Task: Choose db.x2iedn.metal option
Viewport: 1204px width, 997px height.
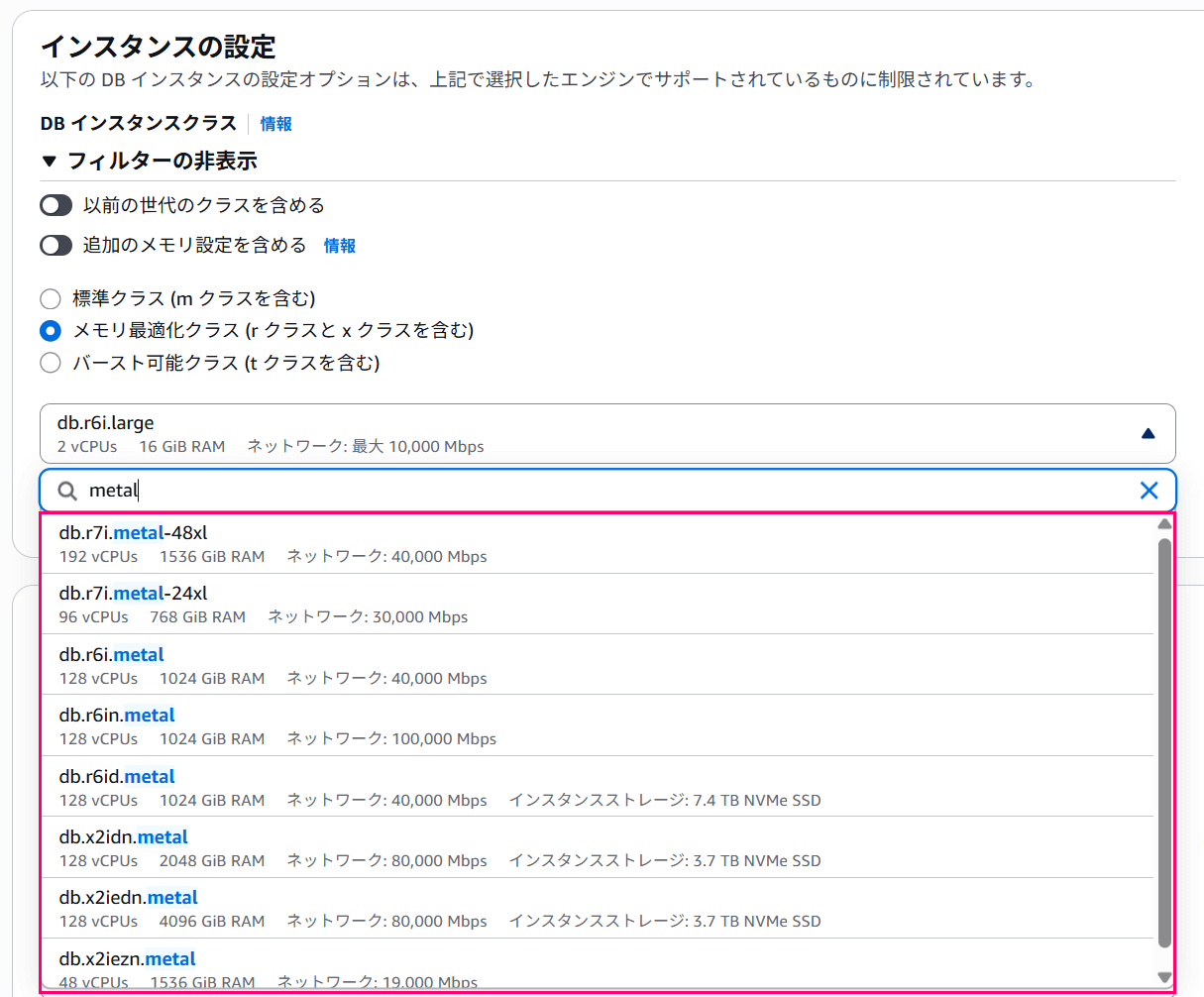Action: pos(597,908)
